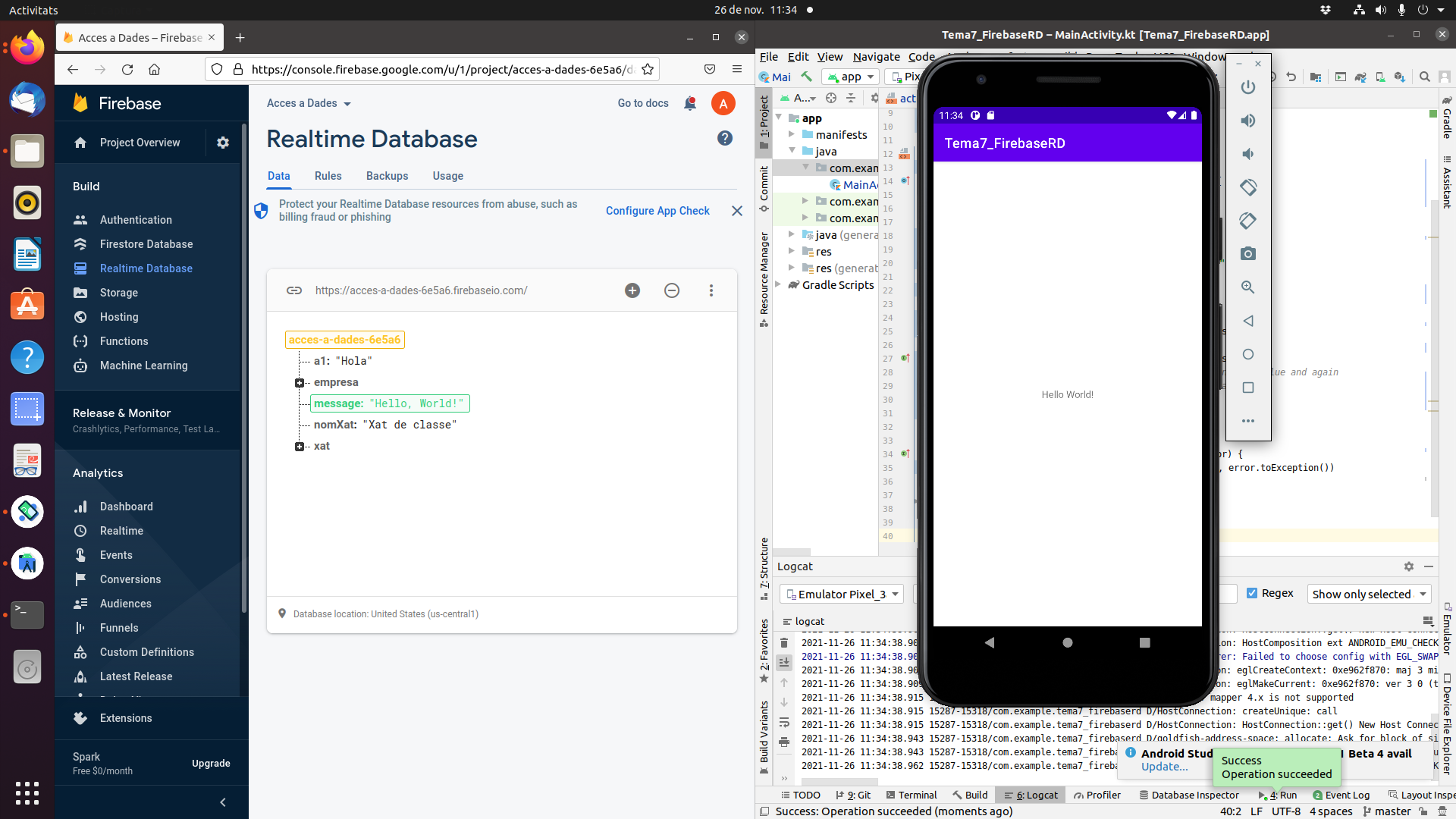1456x819 pixels.
Task: Click the emulator power button icon
Action: [x=1247, y=87]
